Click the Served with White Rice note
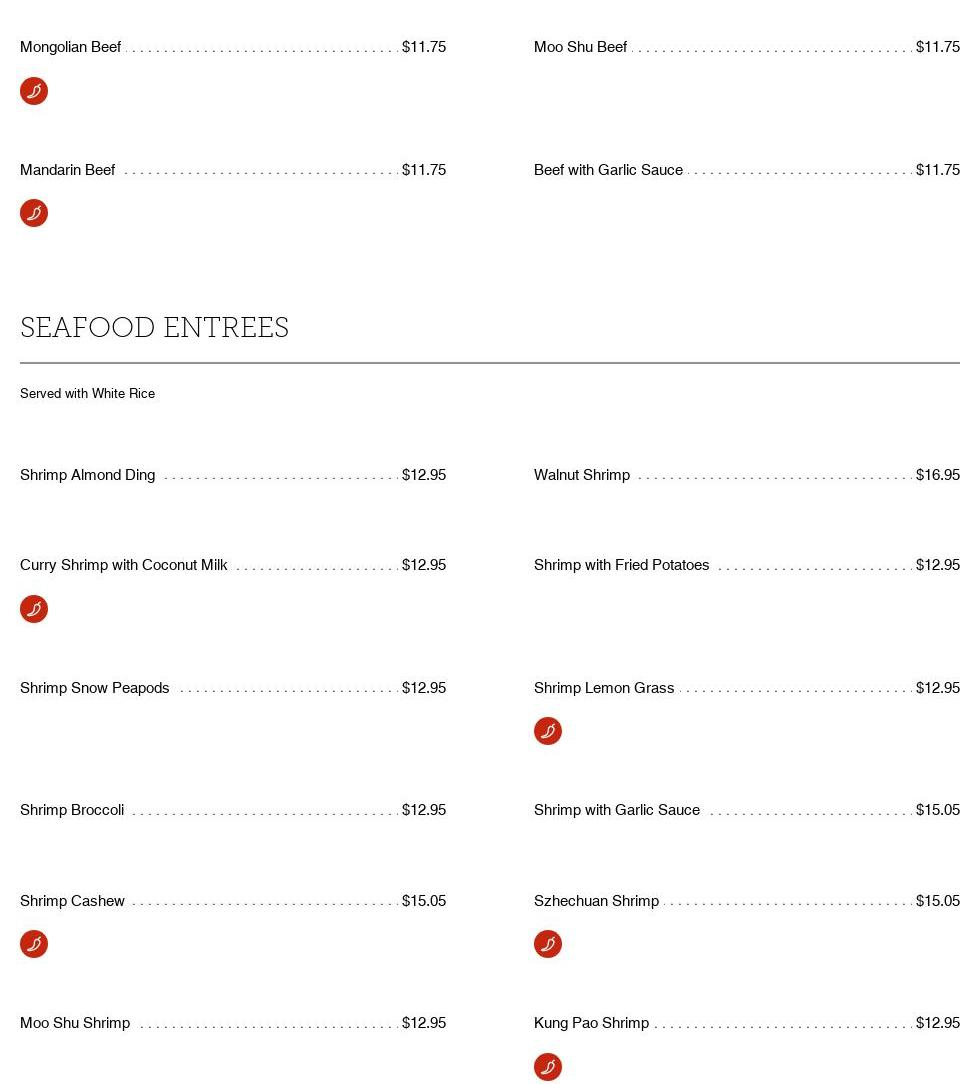Viewport: 965px width, 1084px height. (87, 394)
